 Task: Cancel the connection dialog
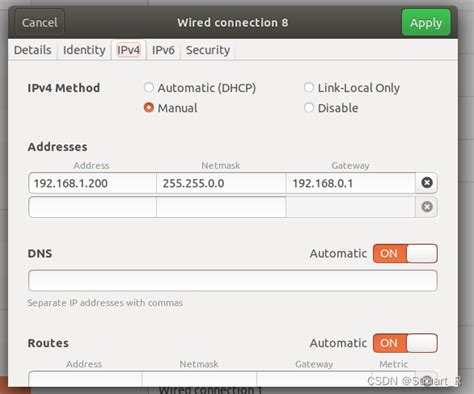(x=39, y=23)
